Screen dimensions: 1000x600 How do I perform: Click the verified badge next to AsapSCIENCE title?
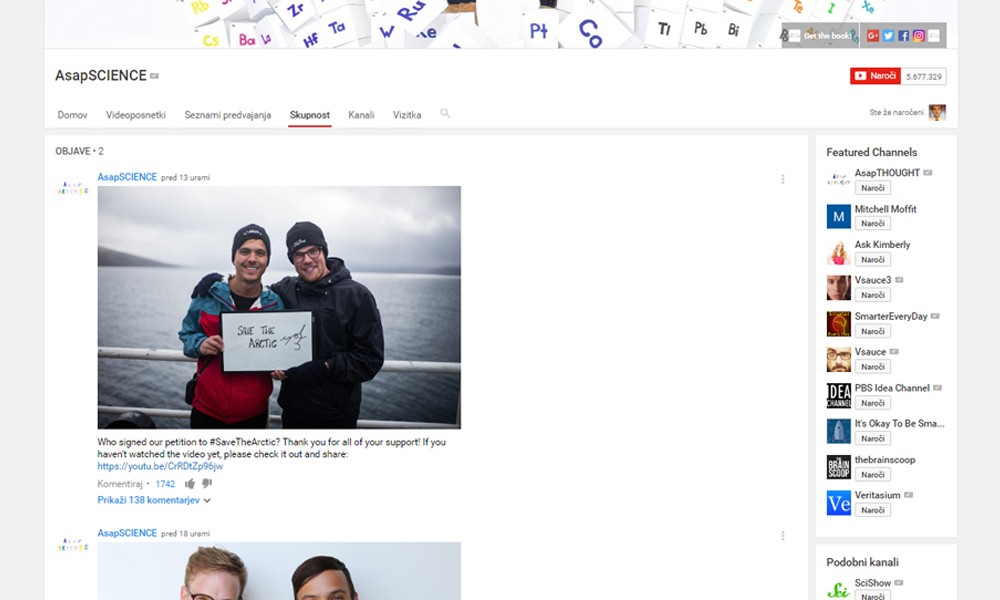[154, 76]
